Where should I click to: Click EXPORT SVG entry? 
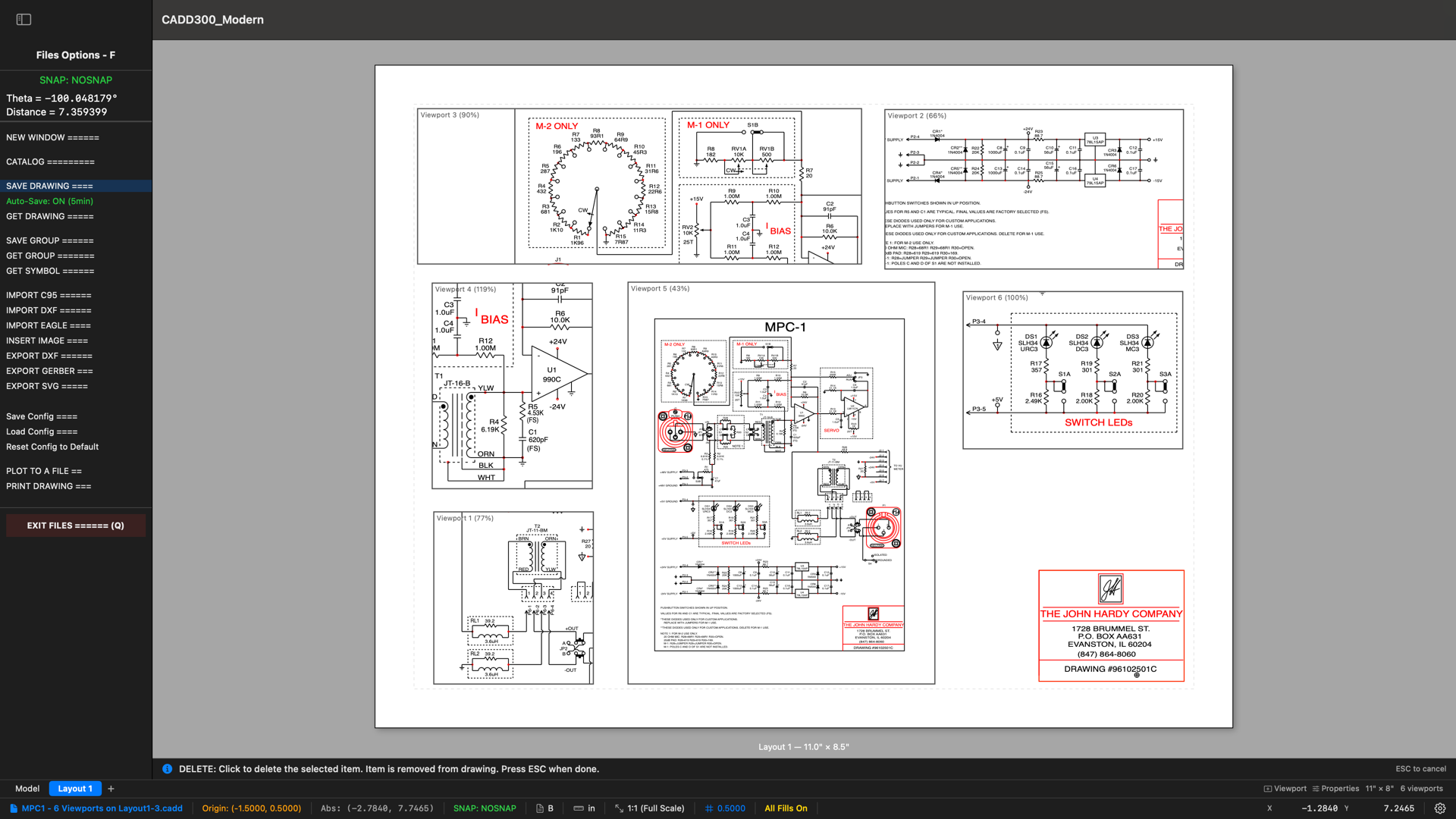tap(76, 386)
